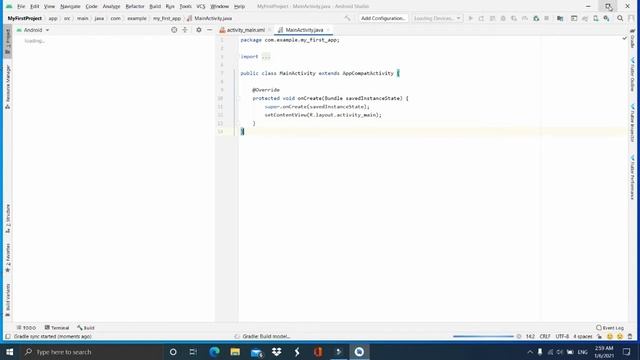The height and width of the screenshot is (360, 640).
Task: Click the collapse all icon in Project panel
Action: coord(185,30)
